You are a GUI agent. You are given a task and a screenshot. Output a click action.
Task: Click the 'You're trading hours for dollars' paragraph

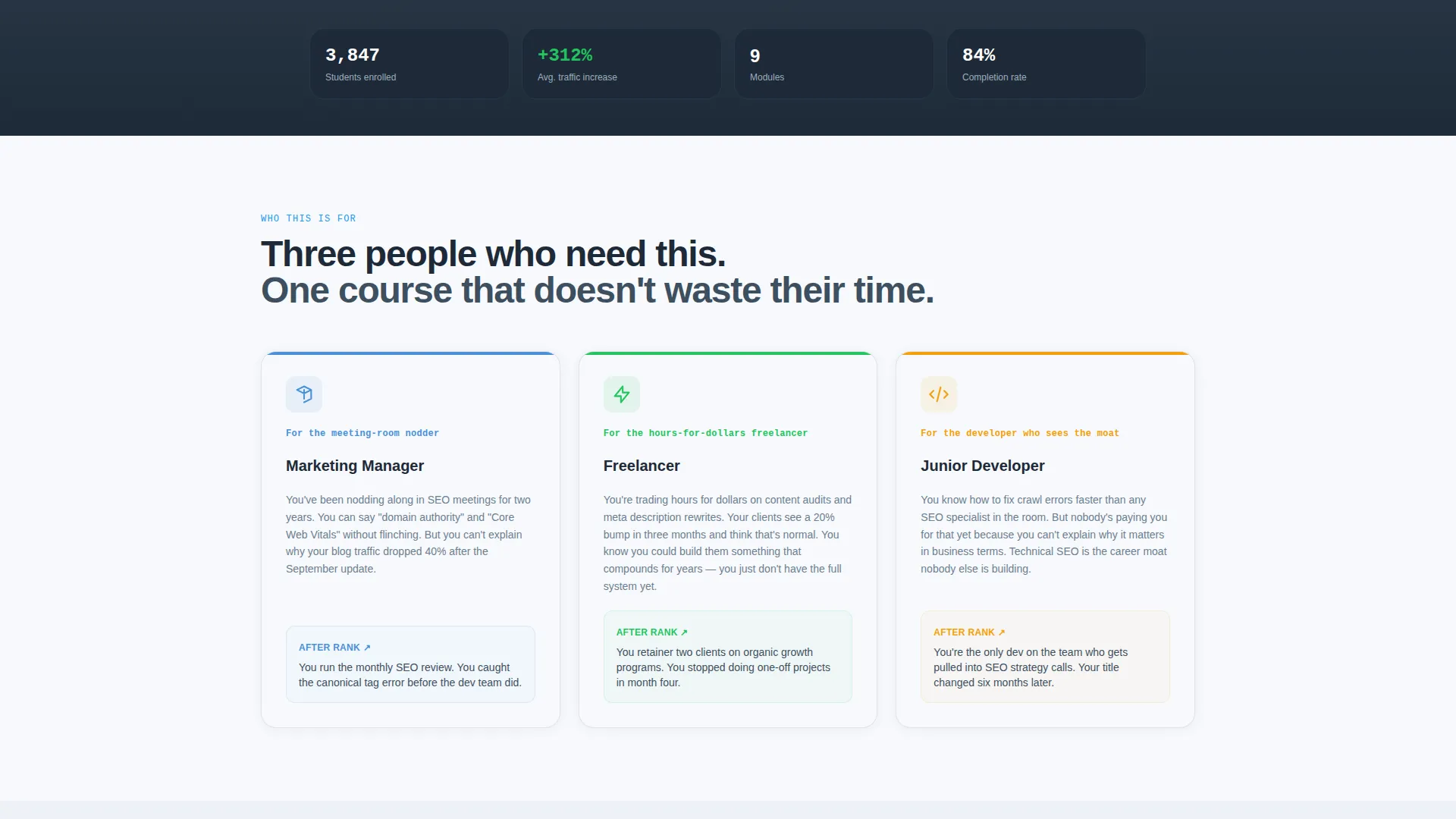[x=727, y=543]
